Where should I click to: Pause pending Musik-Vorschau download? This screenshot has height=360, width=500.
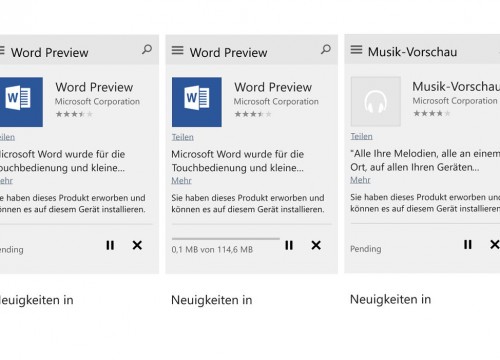tap(468, 245)
